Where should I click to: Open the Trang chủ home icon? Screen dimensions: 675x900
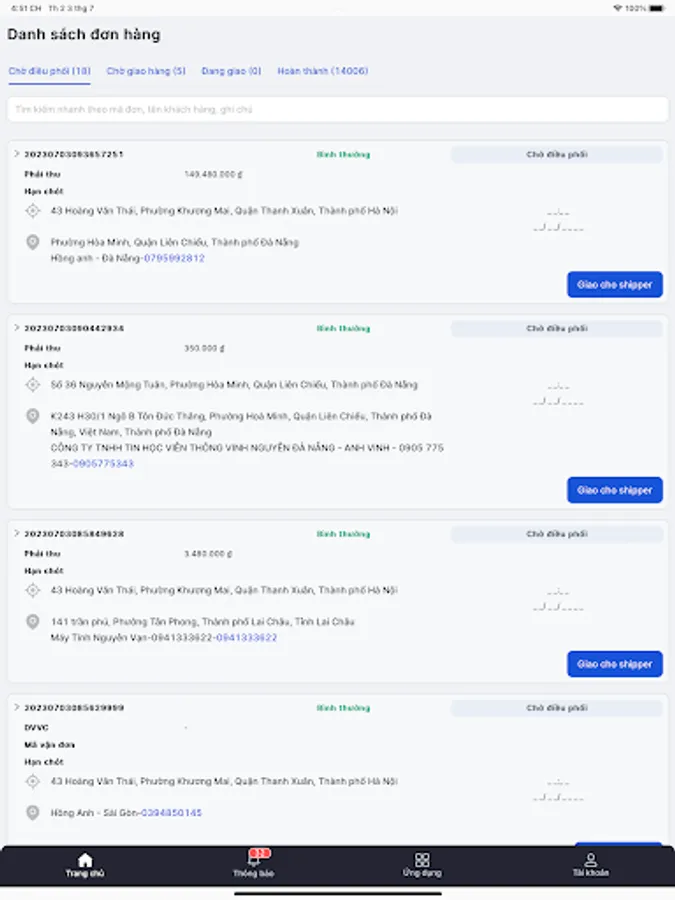pyautogui.click(x=85, y=860)
